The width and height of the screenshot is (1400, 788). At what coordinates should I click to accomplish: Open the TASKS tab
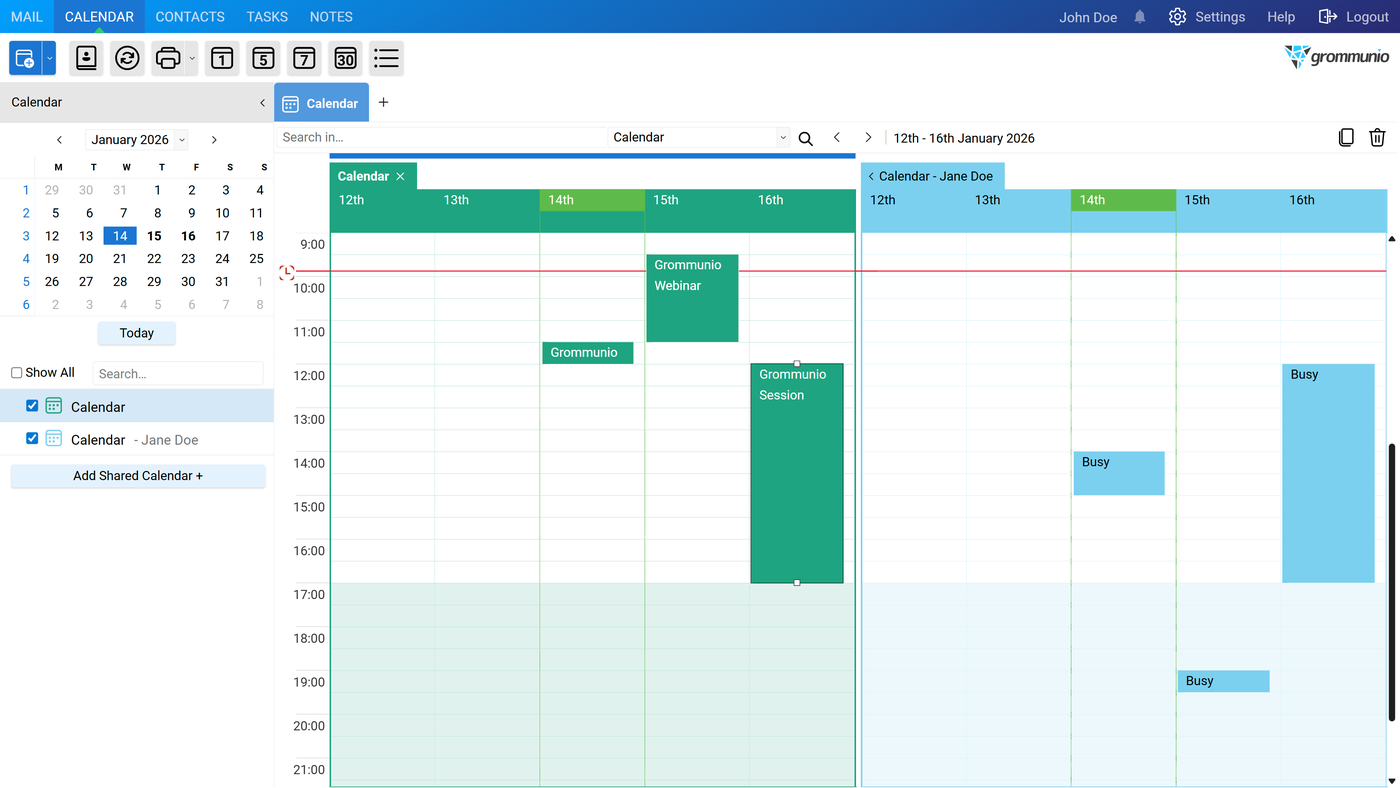(x=267, y=17)
